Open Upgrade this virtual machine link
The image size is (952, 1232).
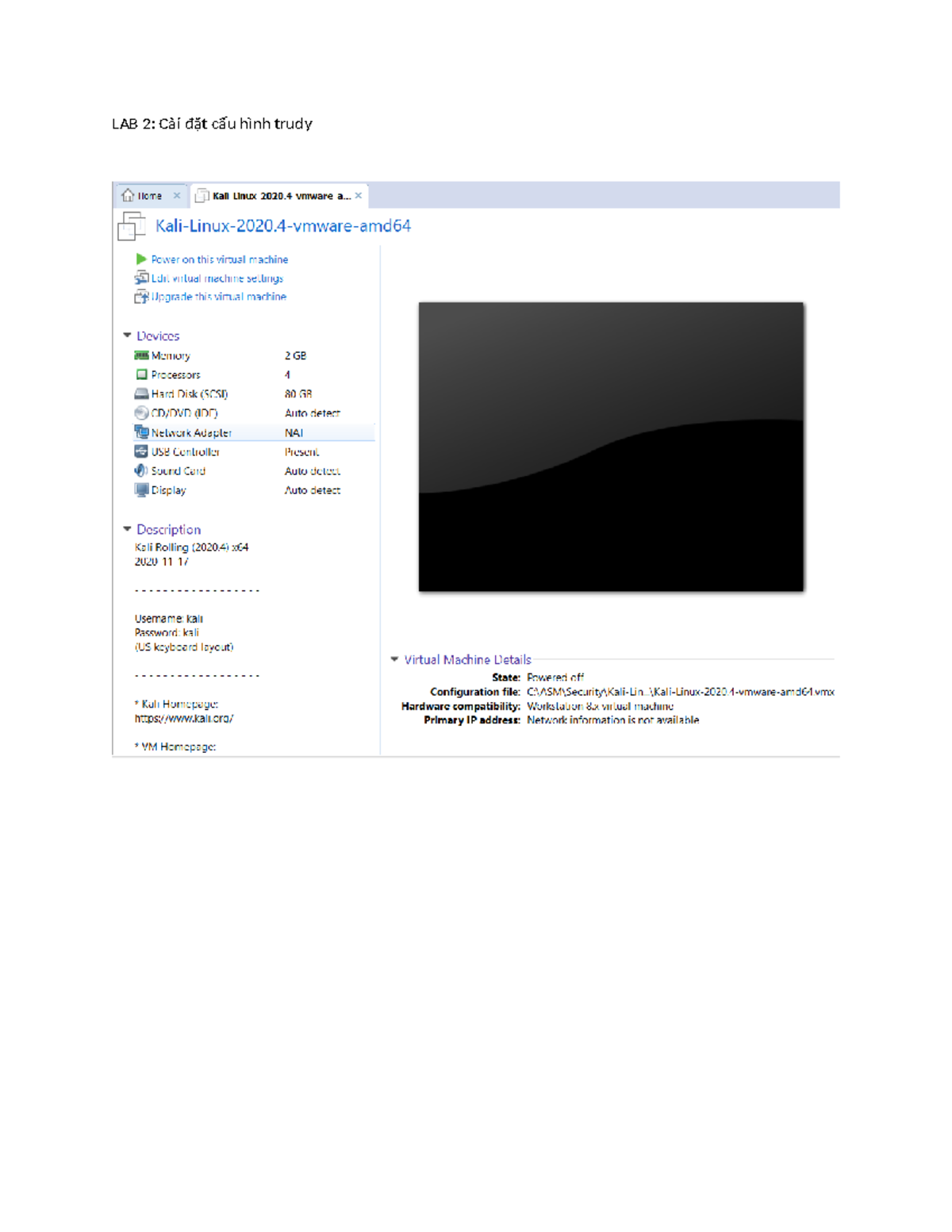tap(219, 297)
